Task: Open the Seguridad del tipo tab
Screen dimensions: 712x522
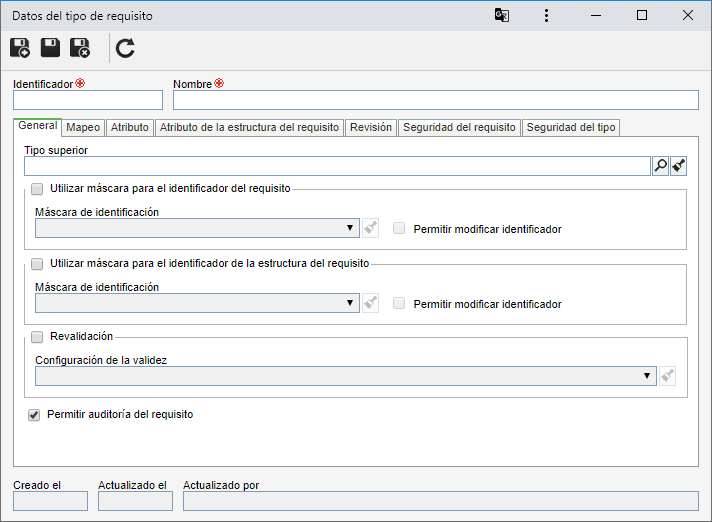Action: [571, 128]
